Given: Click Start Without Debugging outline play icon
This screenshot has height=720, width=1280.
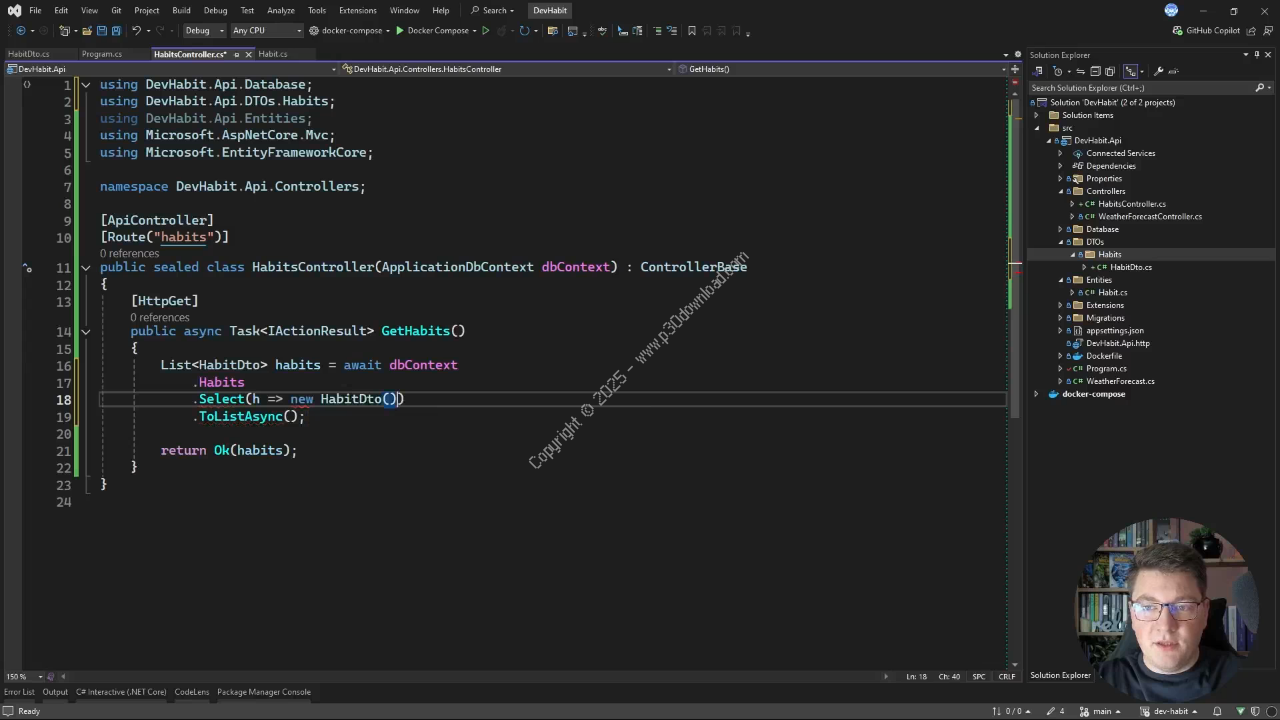Looking at the screenshot, I should tap(485, 31).
